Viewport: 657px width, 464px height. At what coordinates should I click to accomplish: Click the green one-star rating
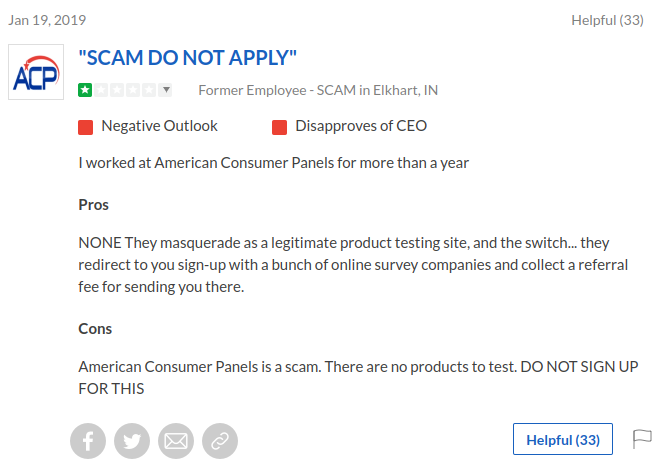(85, 90)
